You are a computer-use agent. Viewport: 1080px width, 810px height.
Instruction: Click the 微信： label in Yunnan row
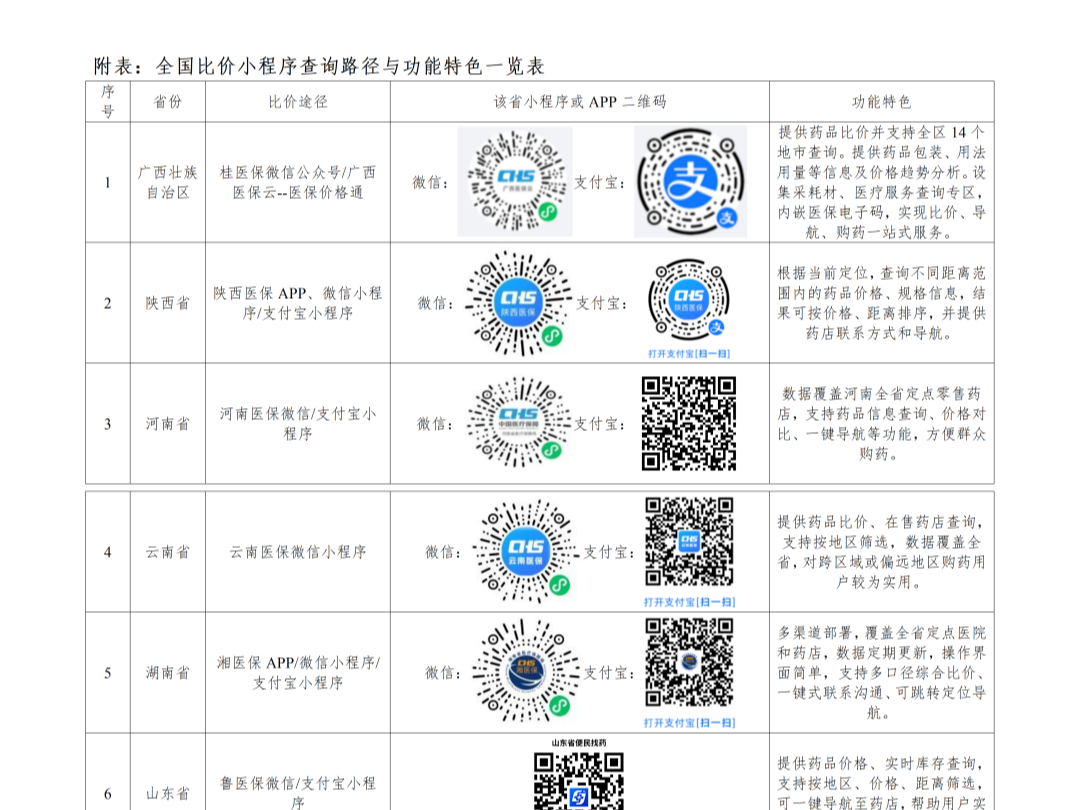[444, 552]
